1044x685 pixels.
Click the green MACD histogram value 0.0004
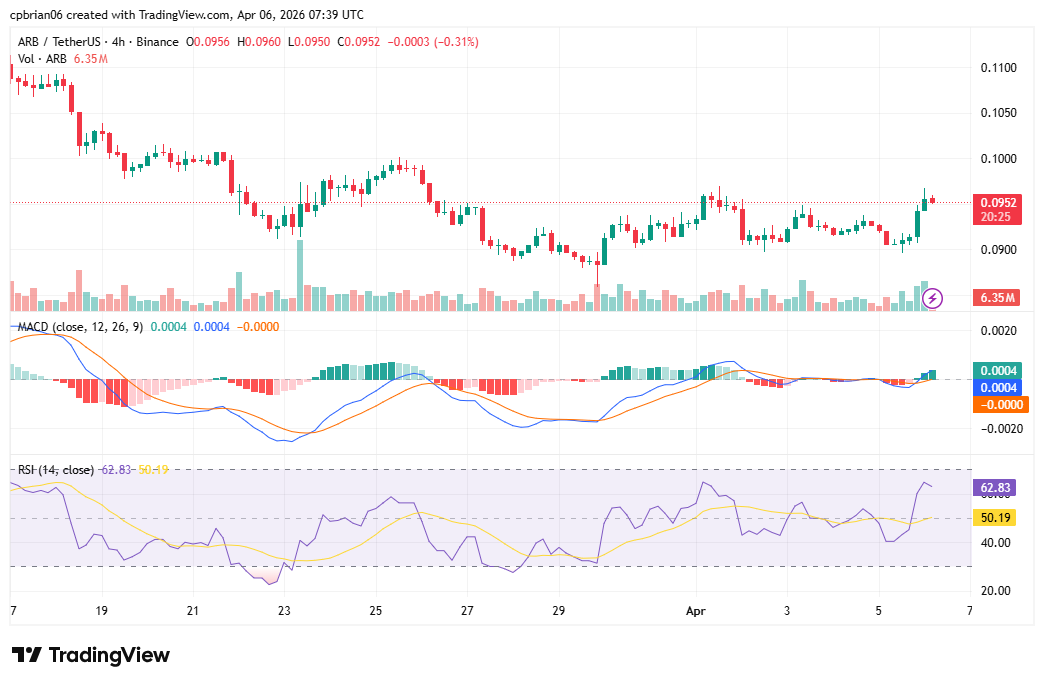998,368
